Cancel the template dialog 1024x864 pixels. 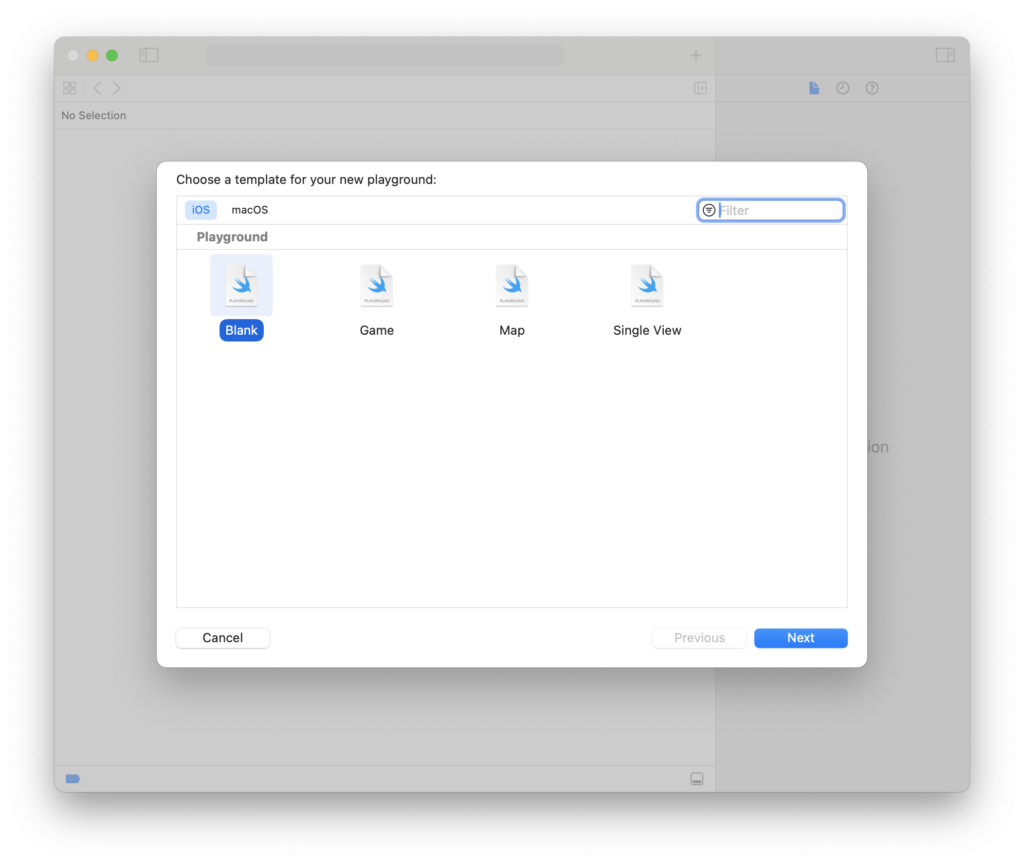coord(223,638)
